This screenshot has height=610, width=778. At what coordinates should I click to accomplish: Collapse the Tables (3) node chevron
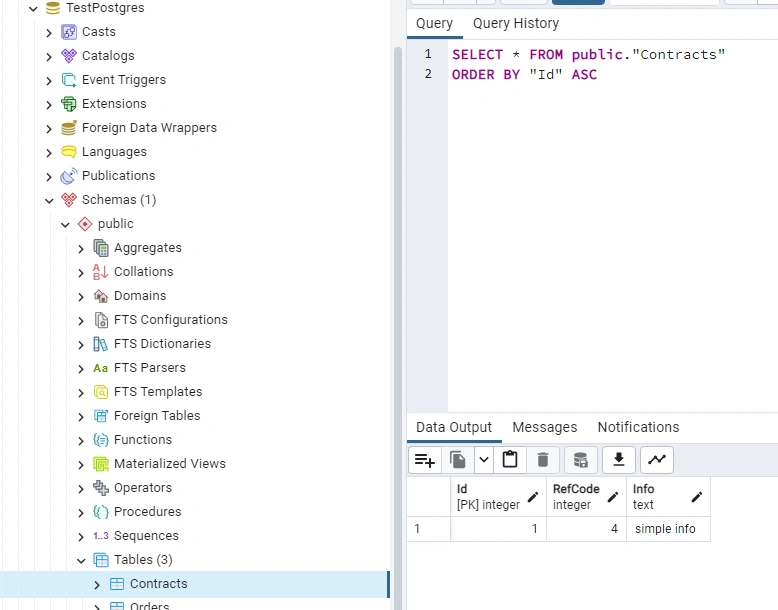pyautogui.click(x=81, y=560)
